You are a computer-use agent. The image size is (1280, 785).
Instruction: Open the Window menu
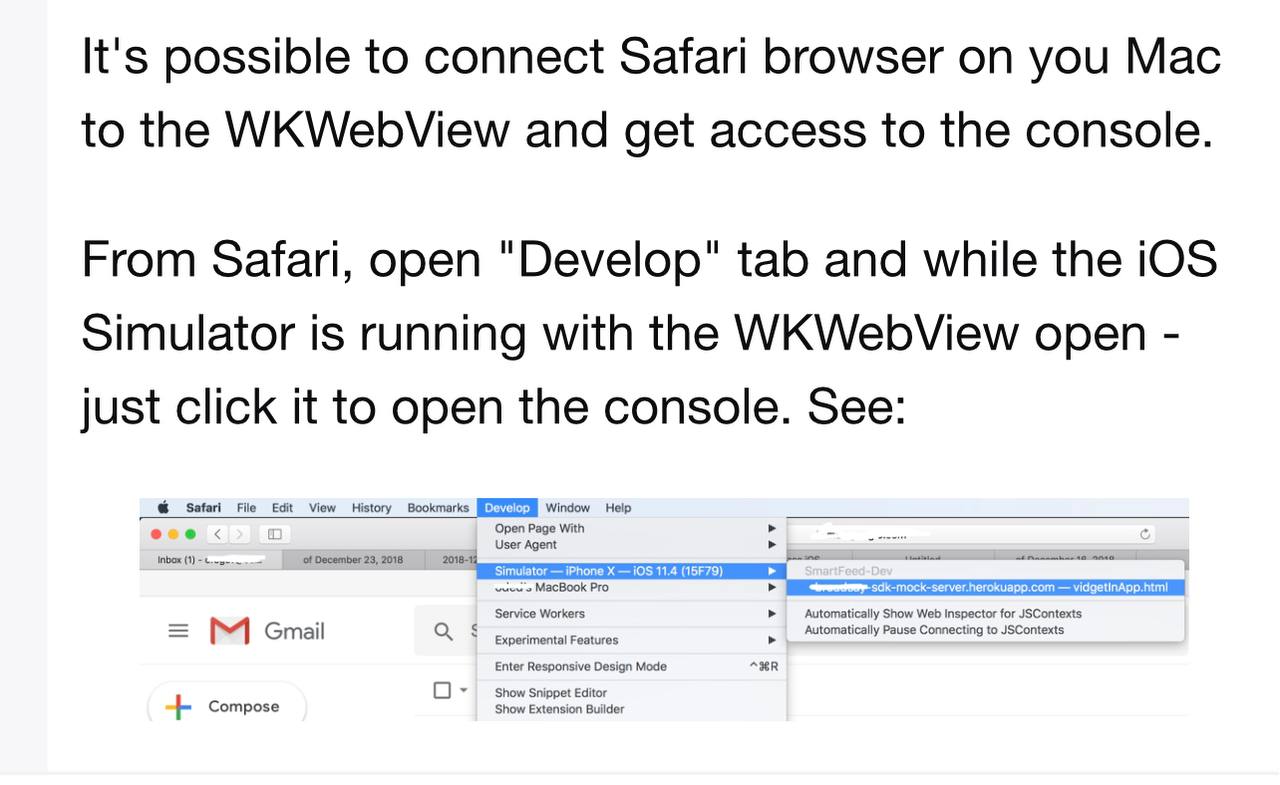pyautogui.click(x=568, y=508)
